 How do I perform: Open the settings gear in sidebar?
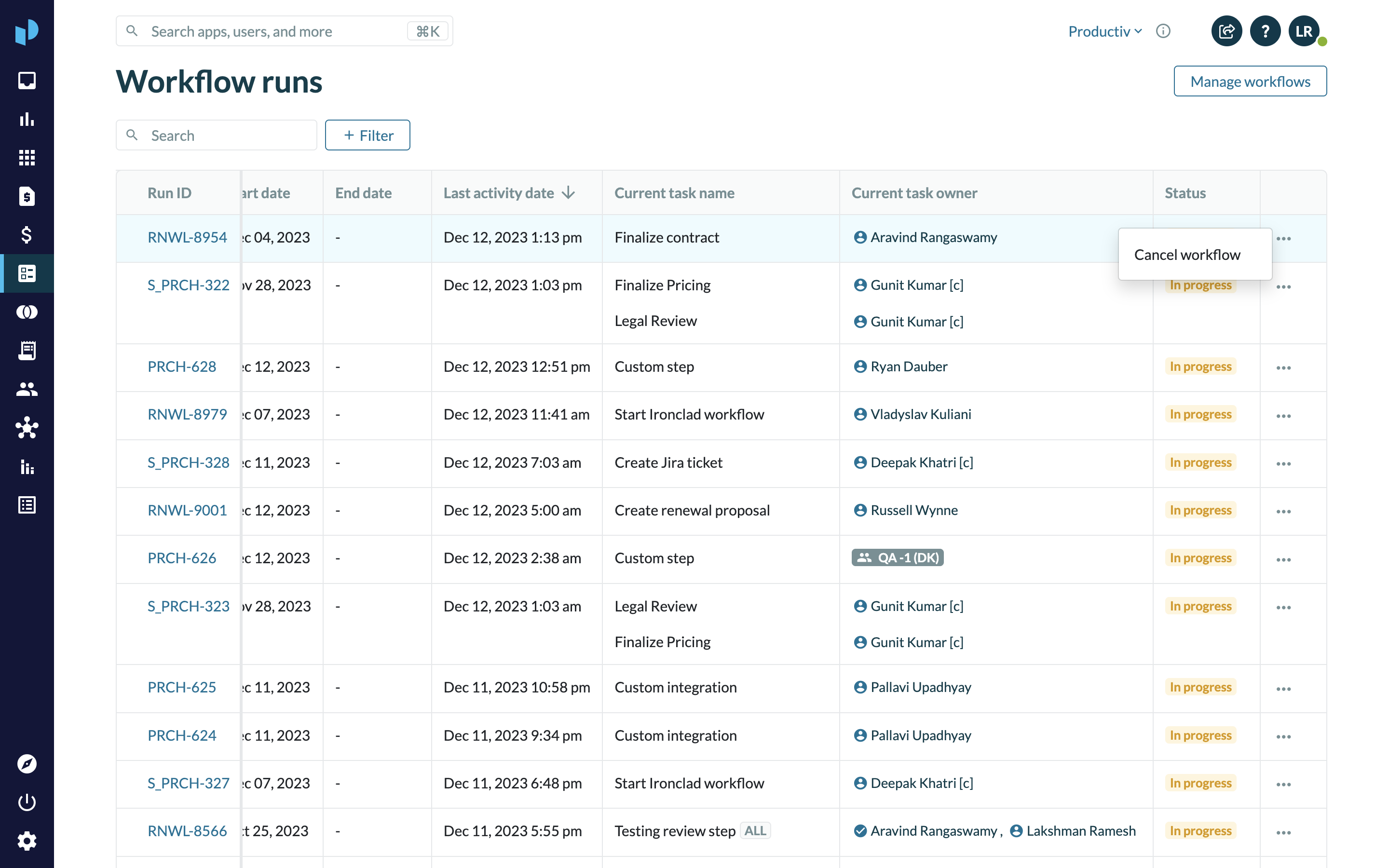[x=27, y=841]
